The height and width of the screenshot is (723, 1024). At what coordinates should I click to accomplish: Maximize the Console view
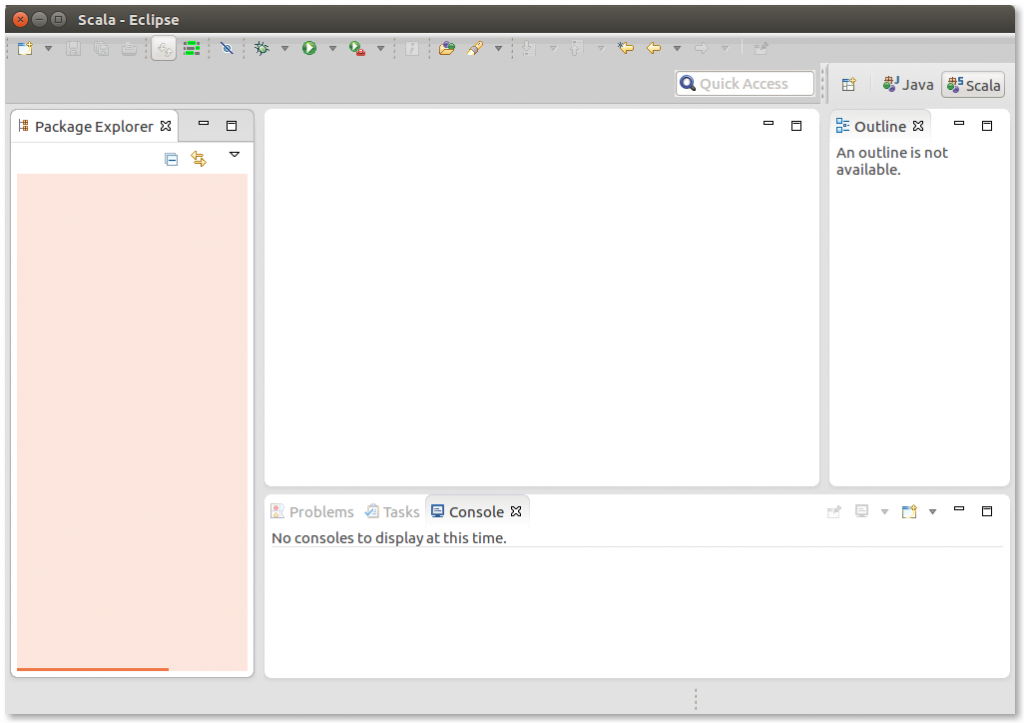(987, 511)
